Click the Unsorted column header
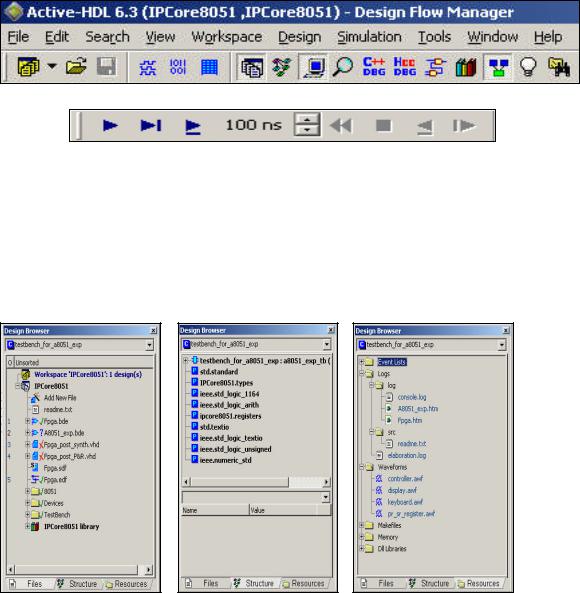This screenshot has width=580, height=593. click(84, 362)
